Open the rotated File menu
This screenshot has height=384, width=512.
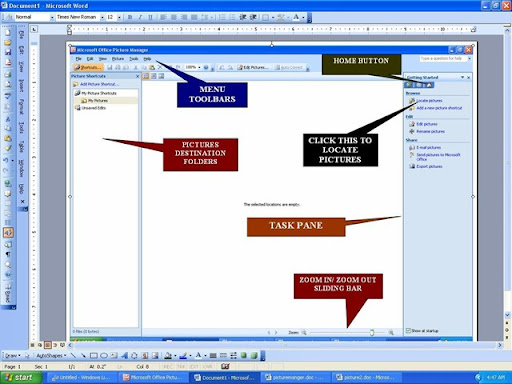coord(21,35)
